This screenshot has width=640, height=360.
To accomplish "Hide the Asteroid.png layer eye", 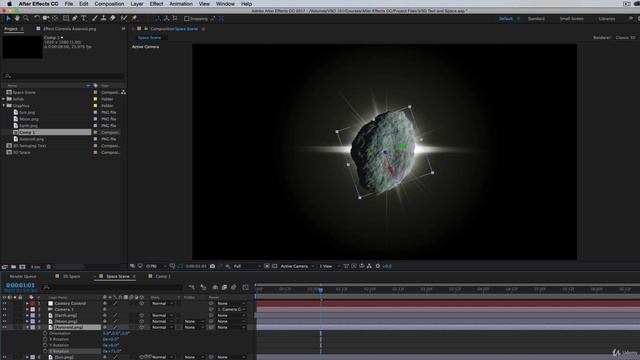I will point(4,327).
